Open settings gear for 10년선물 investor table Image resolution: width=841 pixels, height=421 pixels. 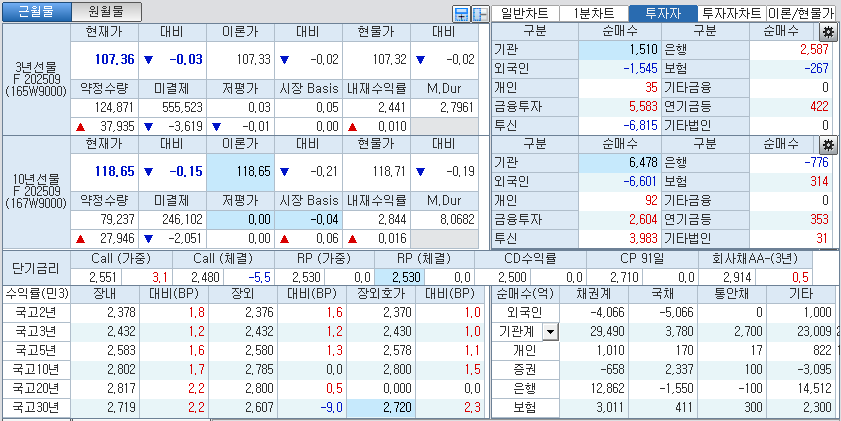click(x=828, y=144)
